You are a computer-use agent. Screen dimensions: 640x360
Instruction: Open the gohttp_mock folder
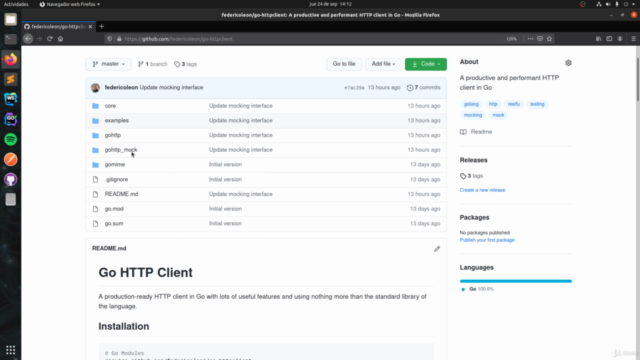pos(121,150)
